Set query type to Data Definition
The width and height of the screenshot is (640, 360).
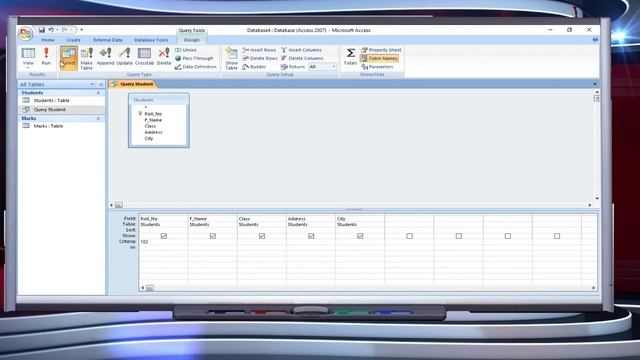pyautogui.click(x=196, y=67)
